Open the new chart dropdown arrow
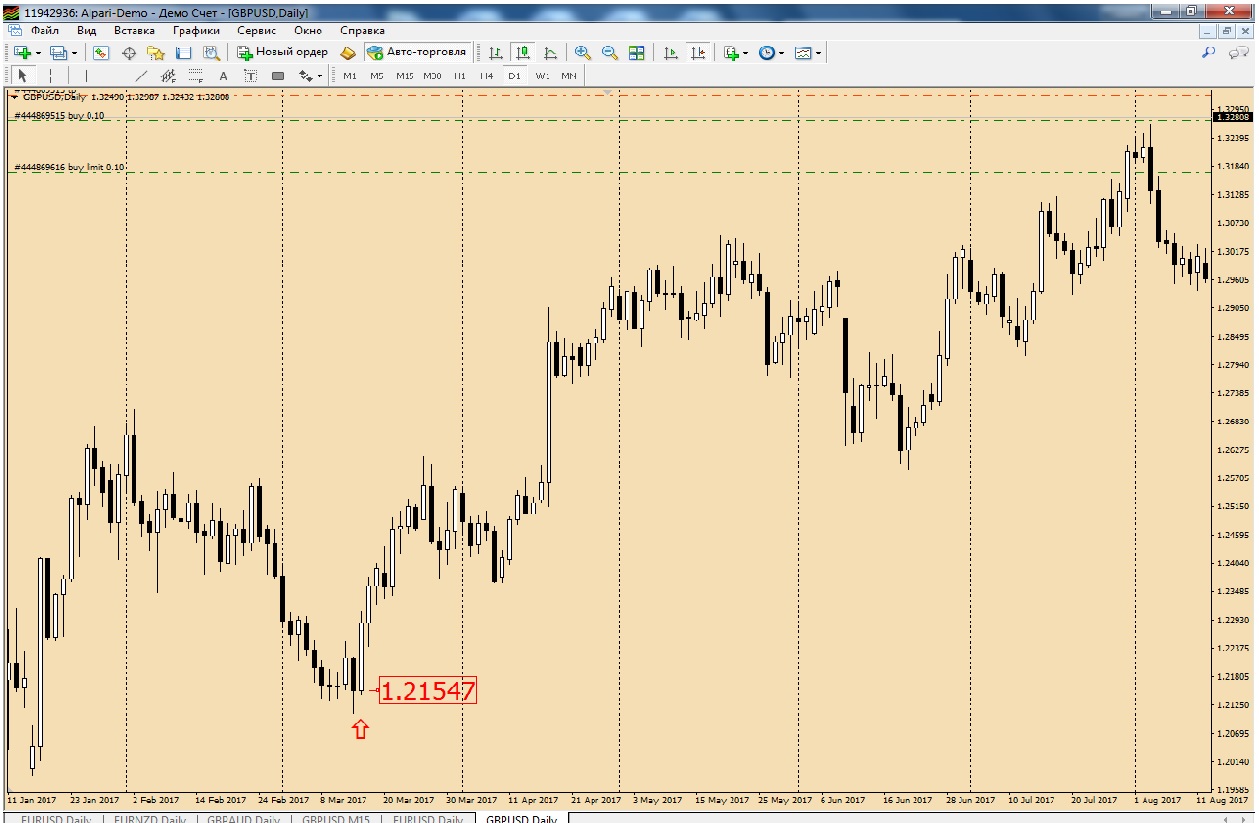The height and width of the screenshot is (823, 1259). pos(38,52)
